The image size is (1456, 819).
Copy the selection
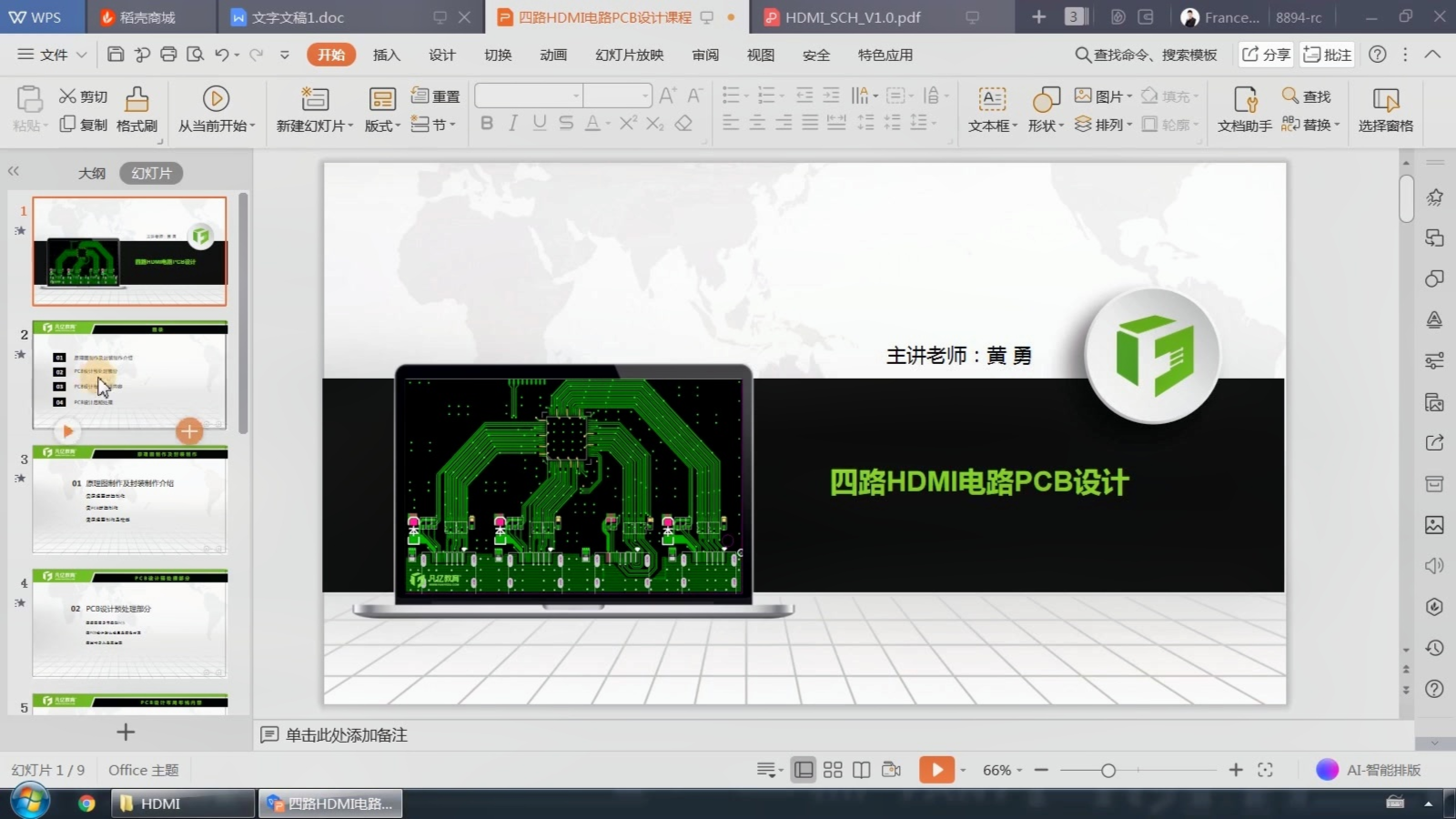83,125
